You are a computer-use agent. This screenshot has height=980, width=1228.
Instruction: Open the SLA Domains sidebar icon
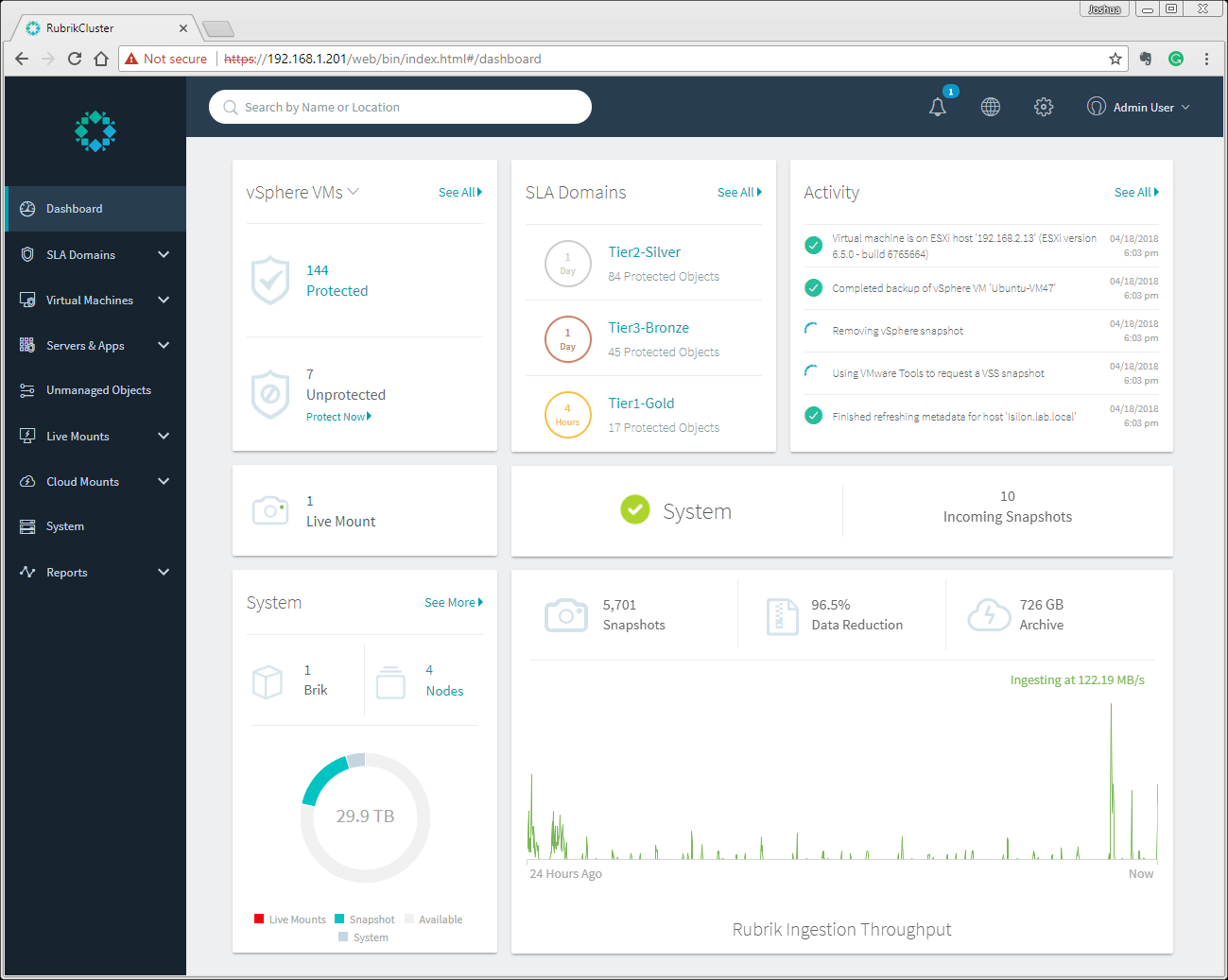[27, 254]
